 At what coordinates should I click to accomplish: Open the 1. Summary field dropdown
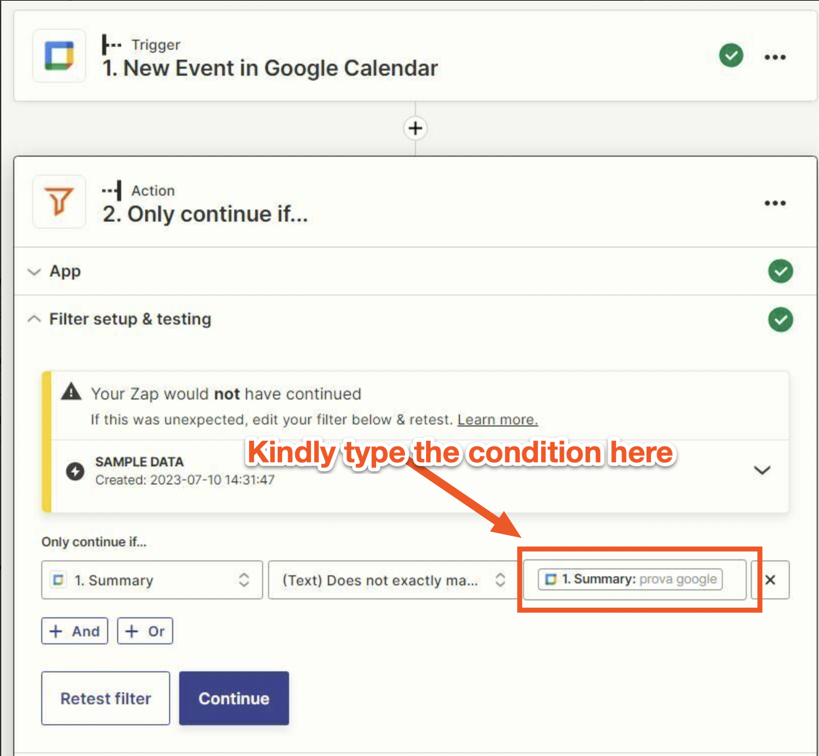[152, 580]
